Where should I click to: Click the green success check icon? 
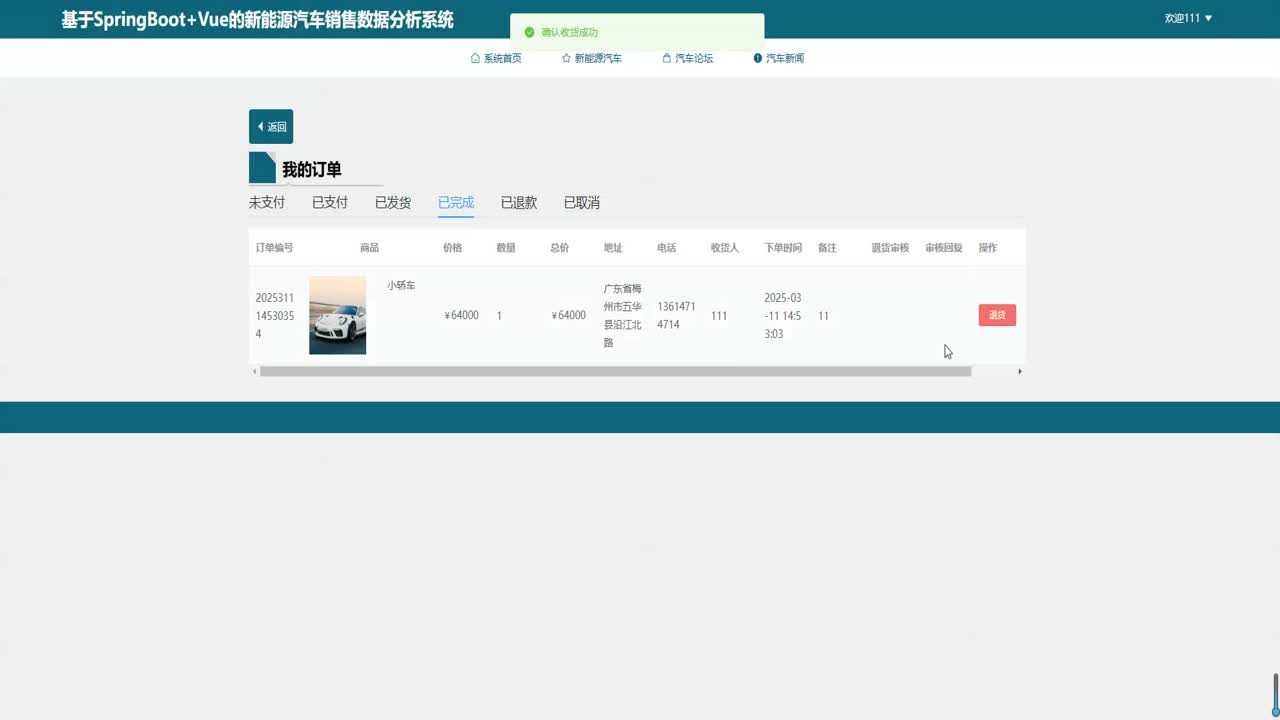click(x=530, y=32)
